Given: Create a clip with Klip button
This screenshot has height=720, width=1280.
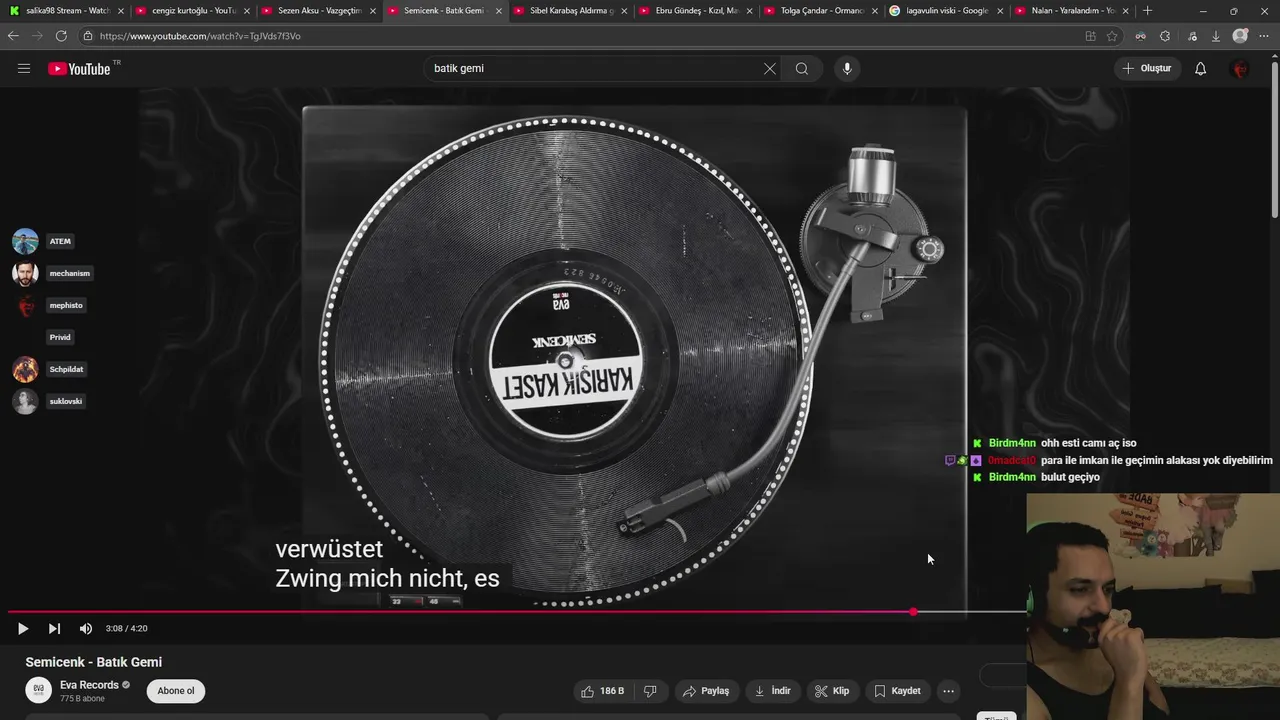Looking at the screenshot, I should [832, 691].
